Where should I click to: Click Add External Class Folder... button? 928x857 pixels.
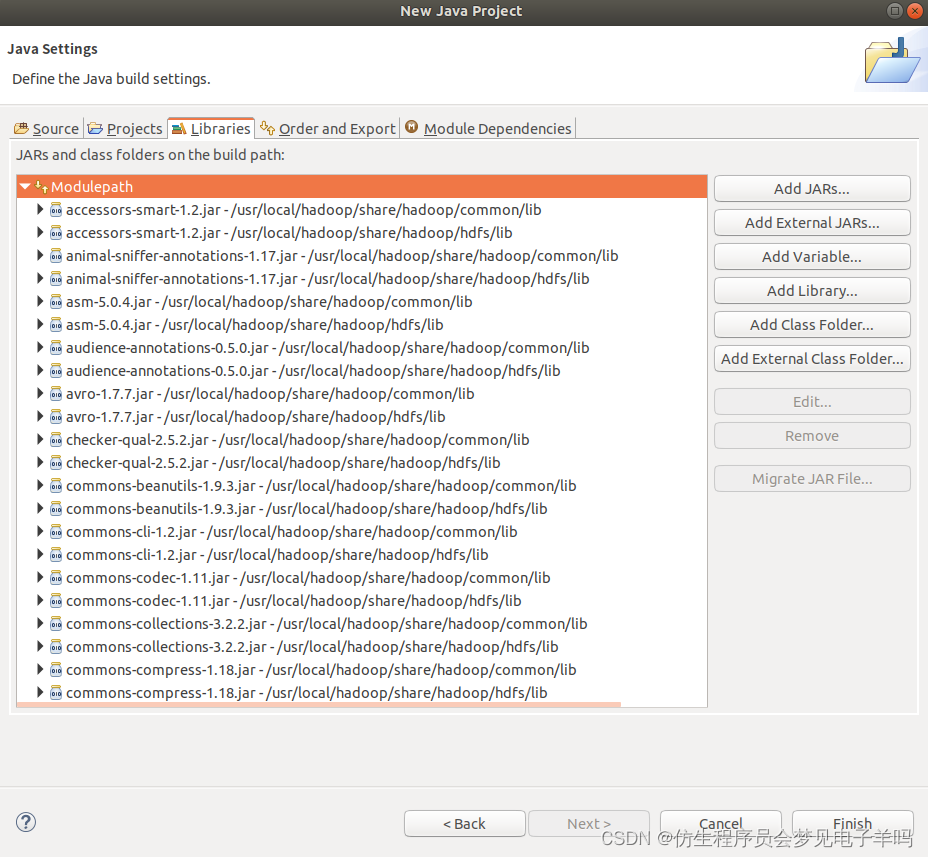pos(812,359)
